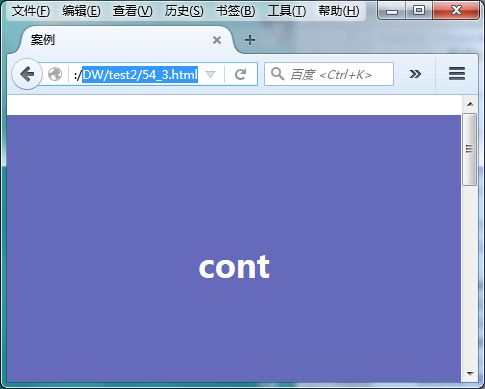Open the toolbar overflow chevron

tap(415, 74)
